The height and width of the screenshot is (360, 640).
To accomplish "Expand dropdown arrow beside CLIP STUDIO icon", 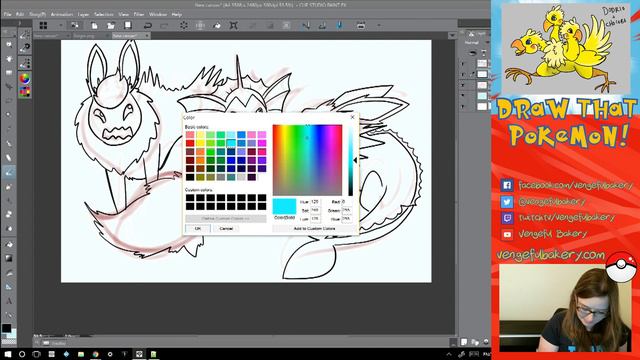I will coord(60,25).
